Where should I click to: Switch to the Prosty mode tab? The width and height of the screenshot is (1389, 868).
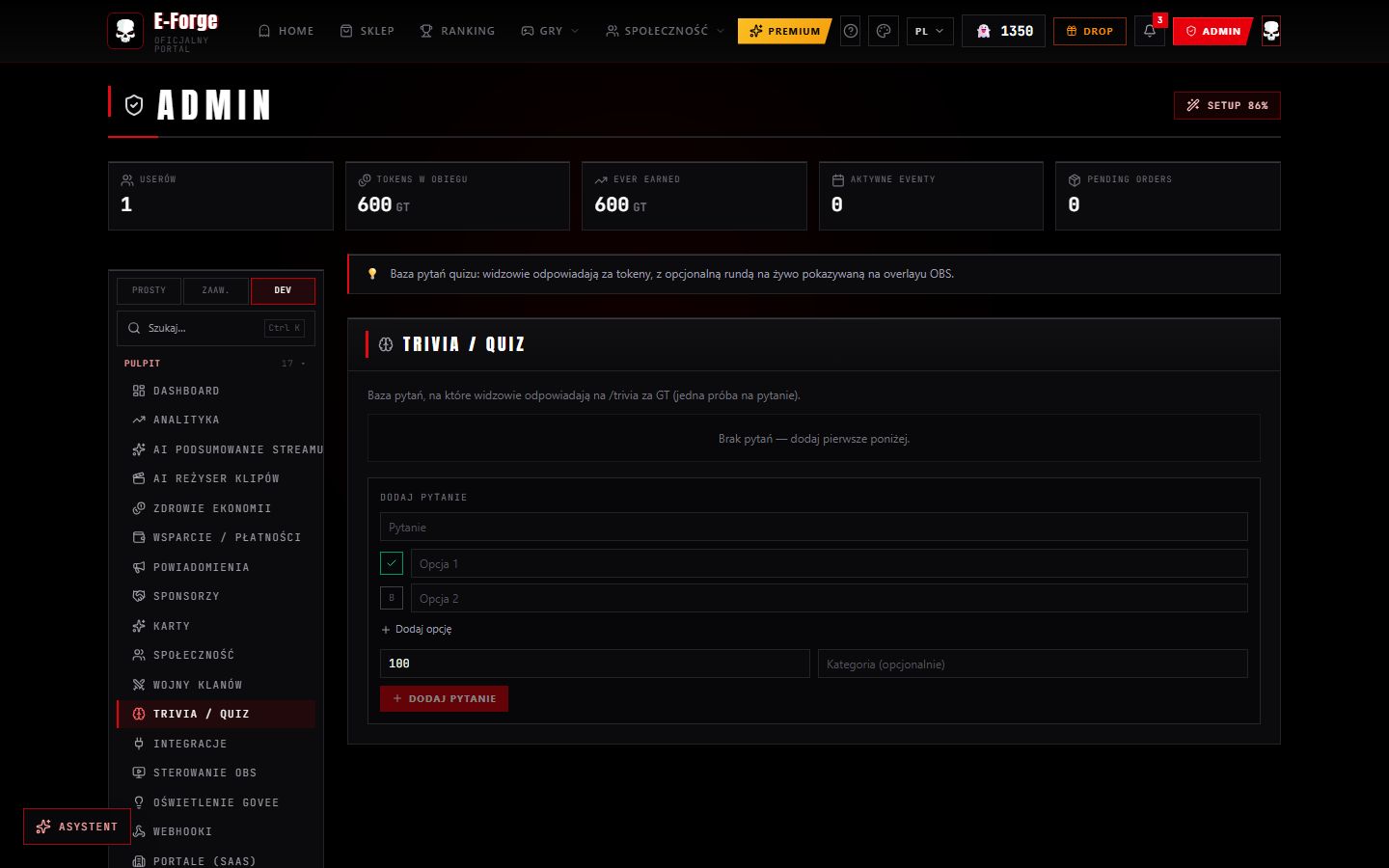coord(149,290)
